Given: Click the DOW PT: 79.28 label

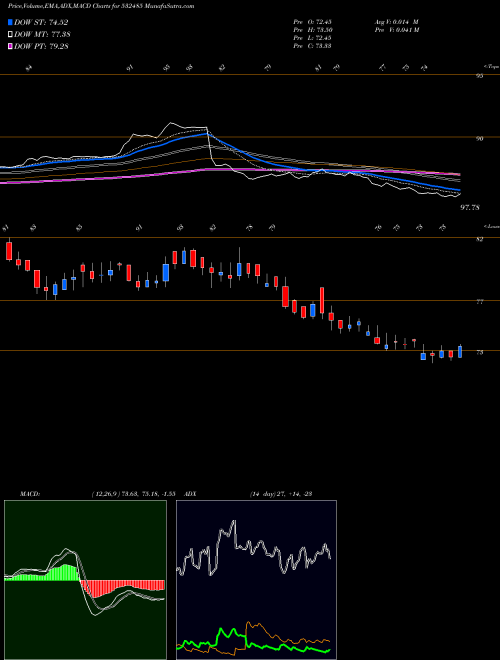Looking at the screenshot, I should point(41,46).
